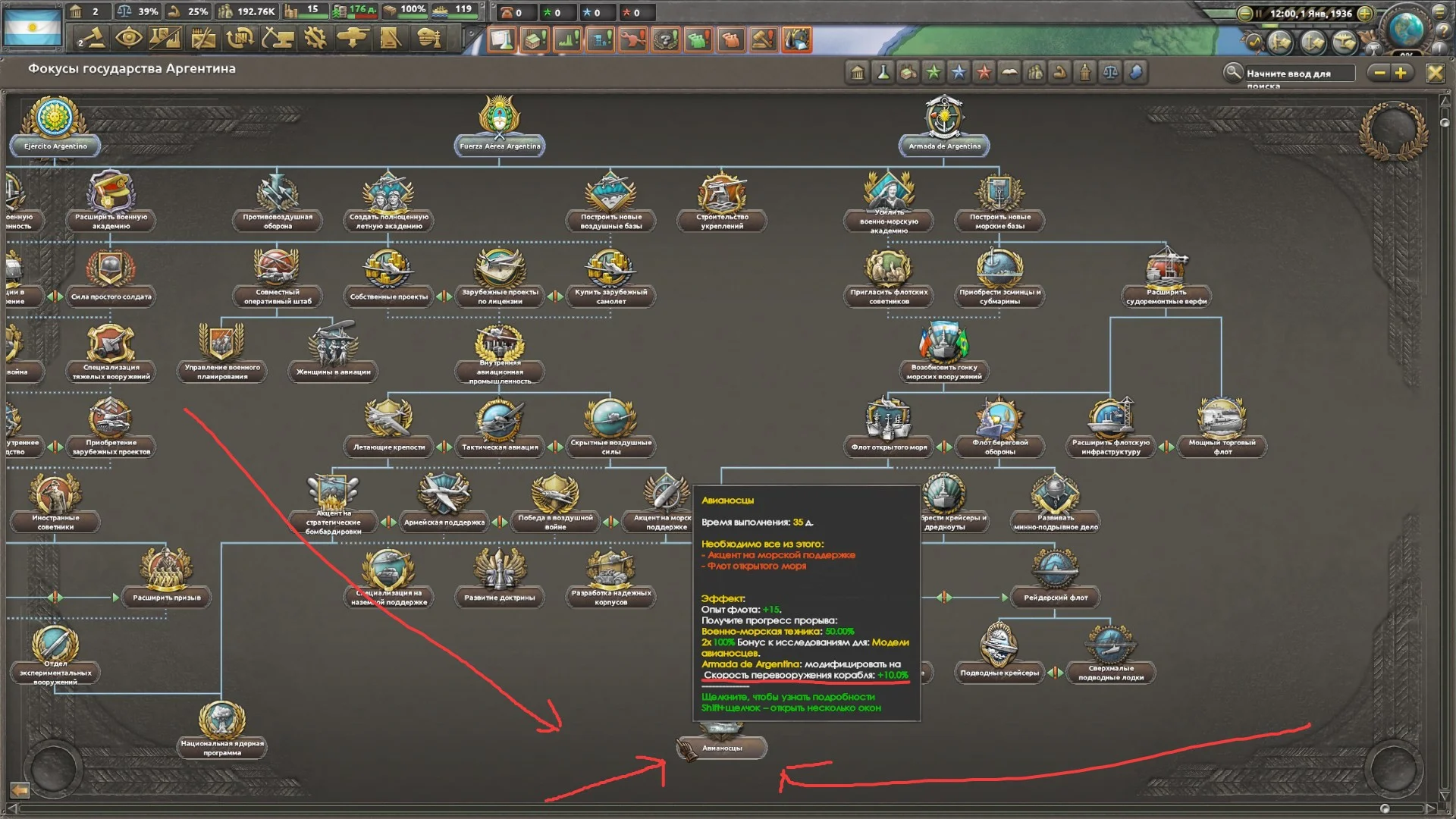This screenshot has height=819, width=1456.
Task: Click the Собственные проекты focus label
Action: click(x=389, y=297)
